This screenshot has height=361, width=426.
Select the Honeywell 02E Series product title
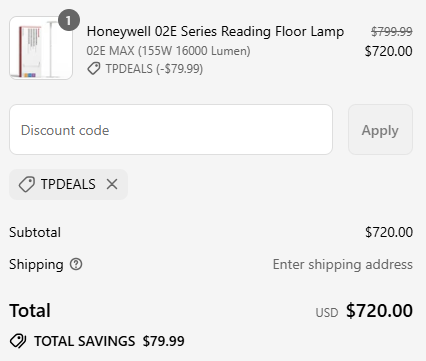click(215, 32)
